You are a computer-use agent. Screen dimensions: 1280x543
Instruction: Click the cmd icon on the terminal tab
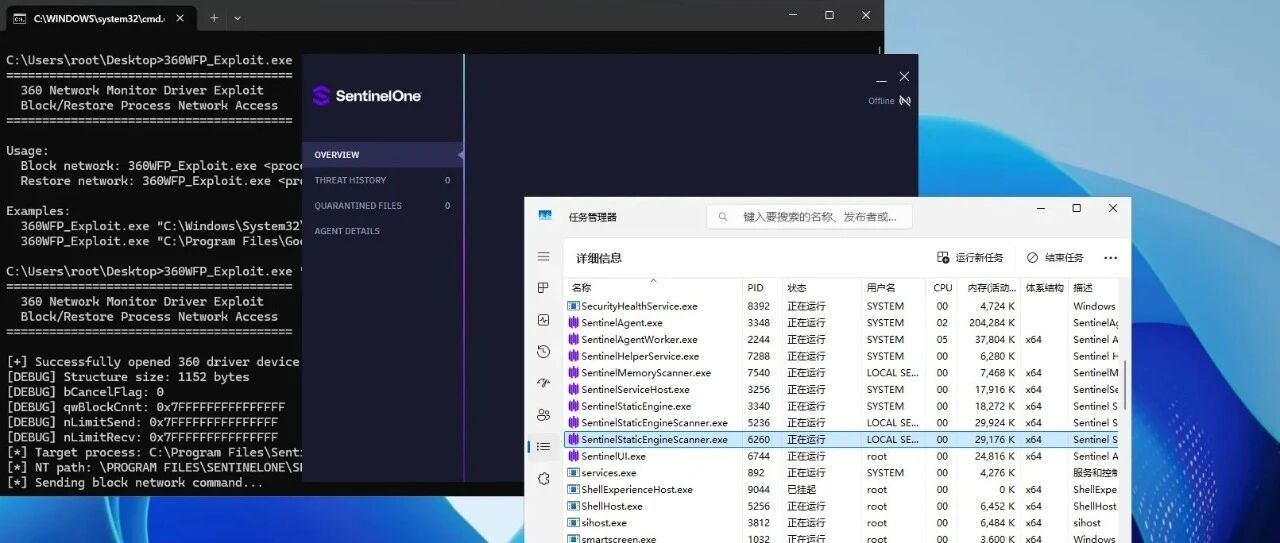point(20,18)
